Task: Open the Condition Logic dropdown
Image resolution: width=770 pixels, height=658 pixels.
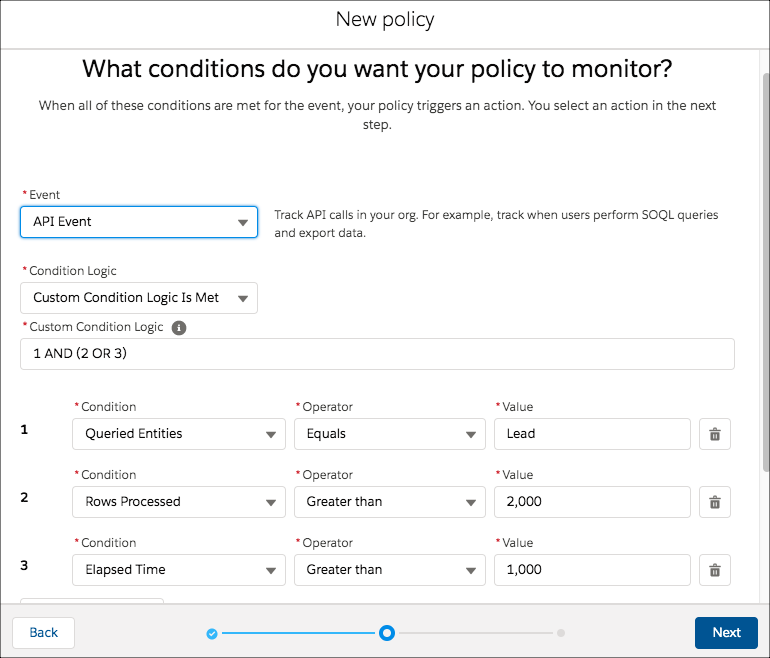Action: click(139, 298)
